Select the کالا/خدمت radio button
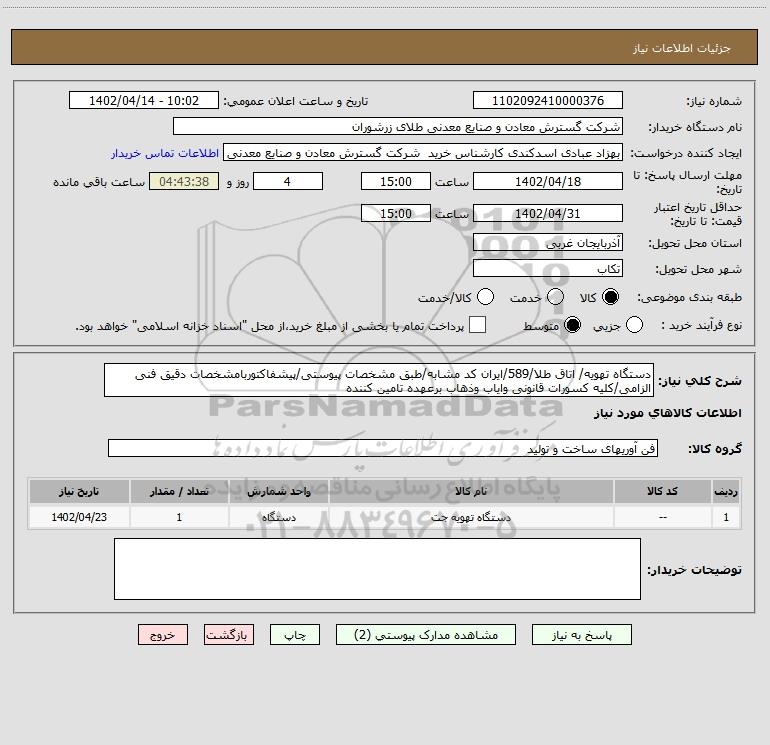Image resolution: width=770 pixels, height=745 pixels. coord(485,297)
